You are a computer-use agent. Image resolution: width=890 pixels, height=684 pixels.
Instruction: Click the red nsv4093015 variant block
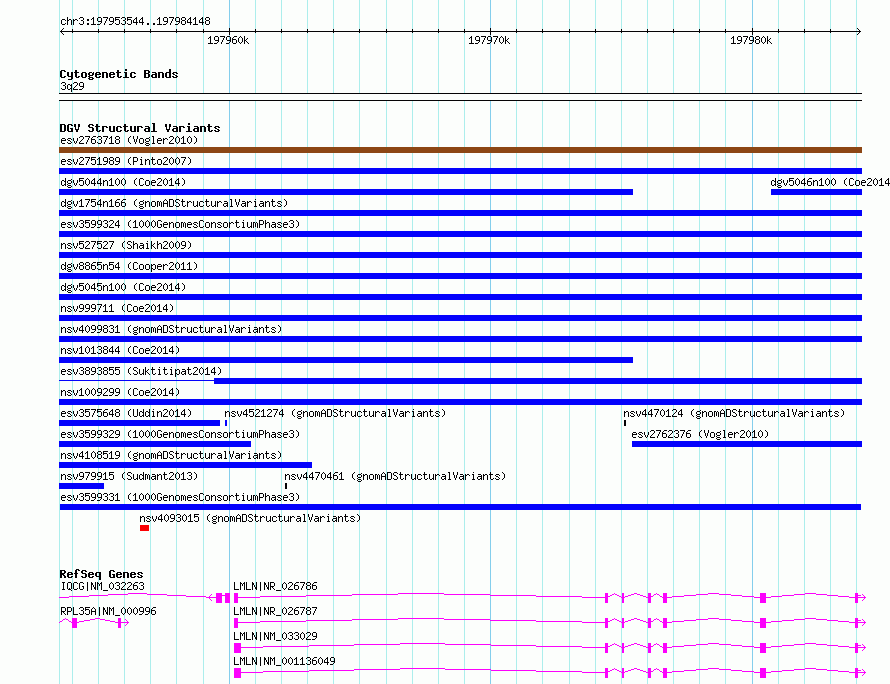145,528
